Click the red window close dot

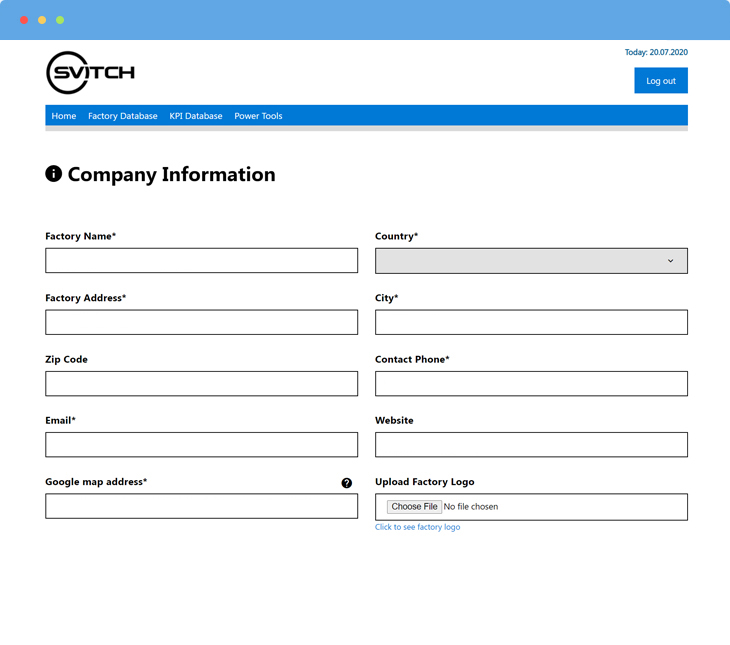click(24, 20)
